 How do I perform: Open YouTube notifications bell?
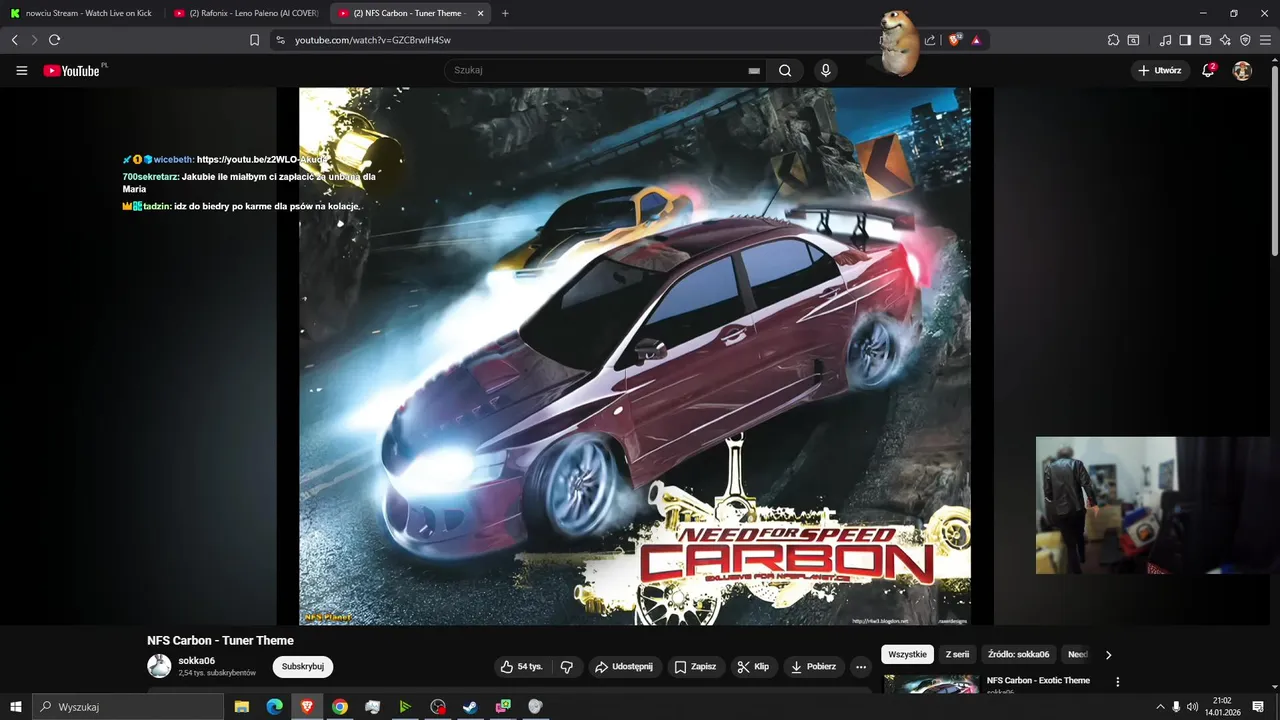coord(1208,71)
